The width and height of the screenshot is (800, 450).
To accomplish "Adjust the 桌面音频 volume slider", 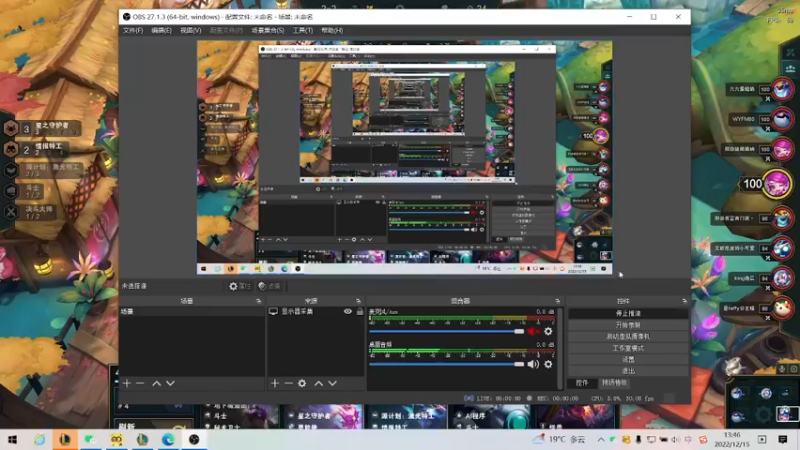I will (x=446, y=364).
